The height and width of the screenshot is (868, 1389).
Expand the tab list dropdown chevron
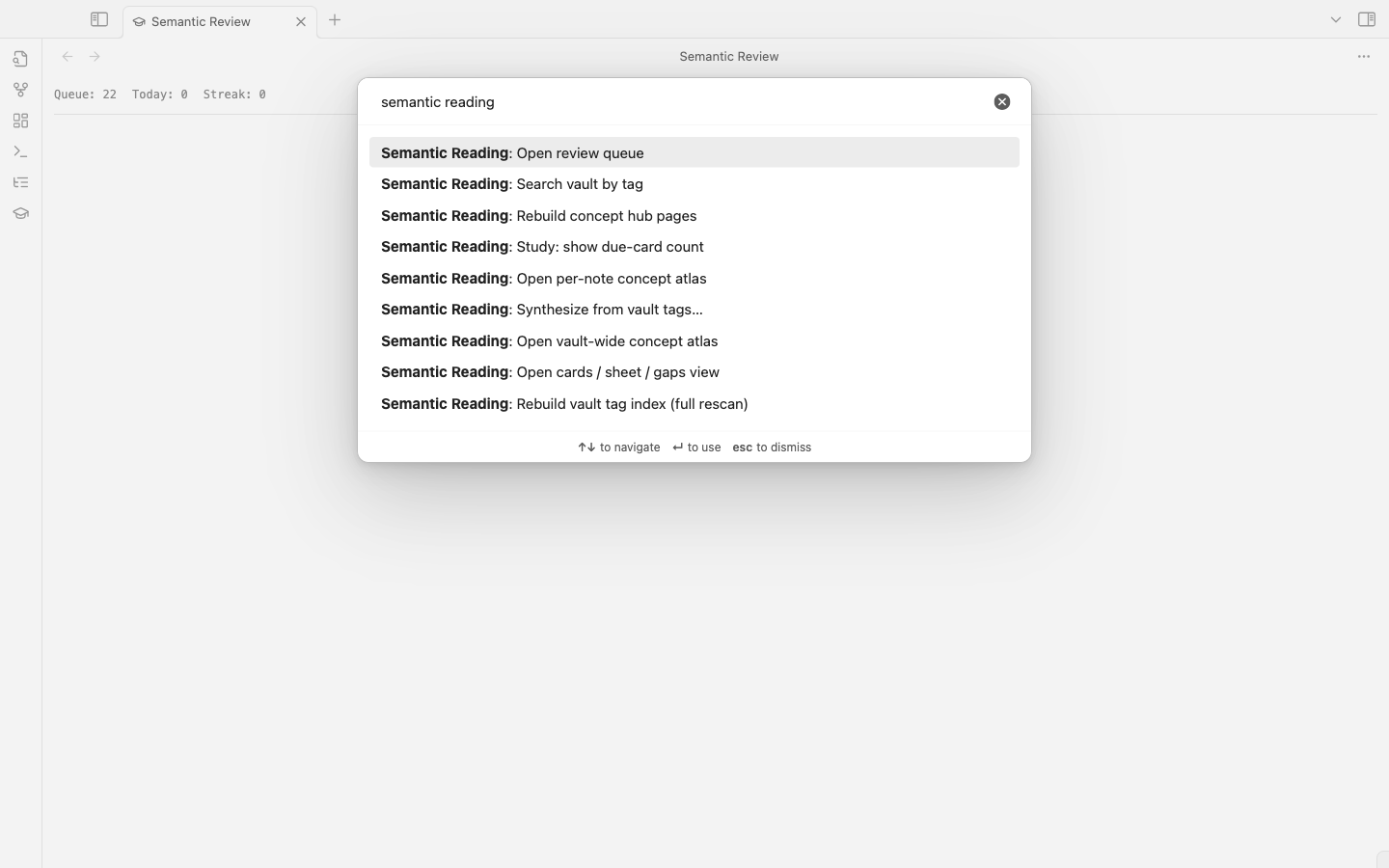coord(1336,19)
